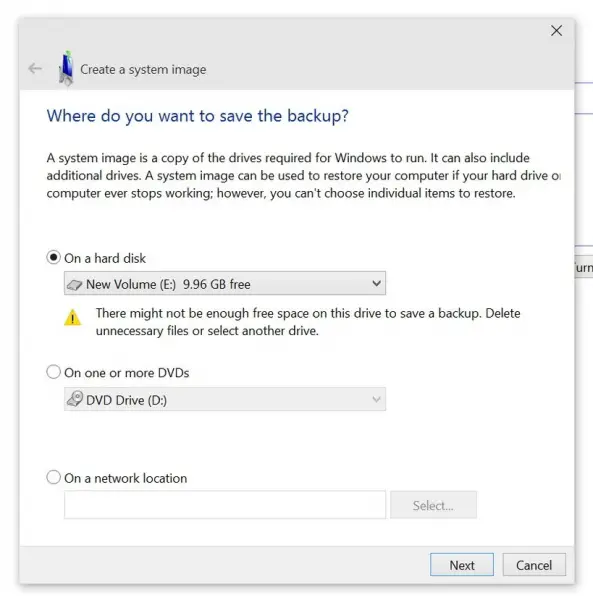Click the Create a system image title text
Viewport: 593px width, 600px height.
[143, 70]
